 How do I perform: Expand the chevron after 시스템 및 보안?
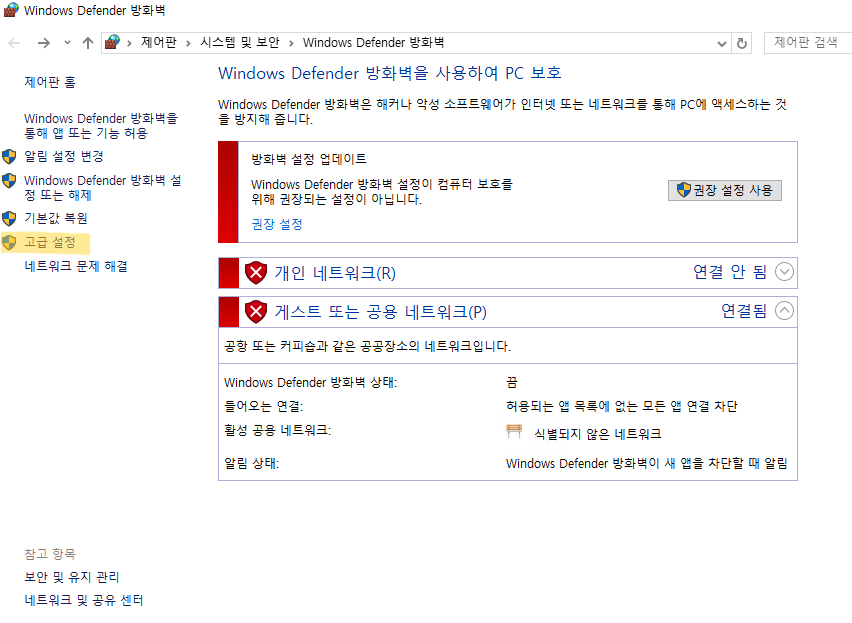point(291,43)
